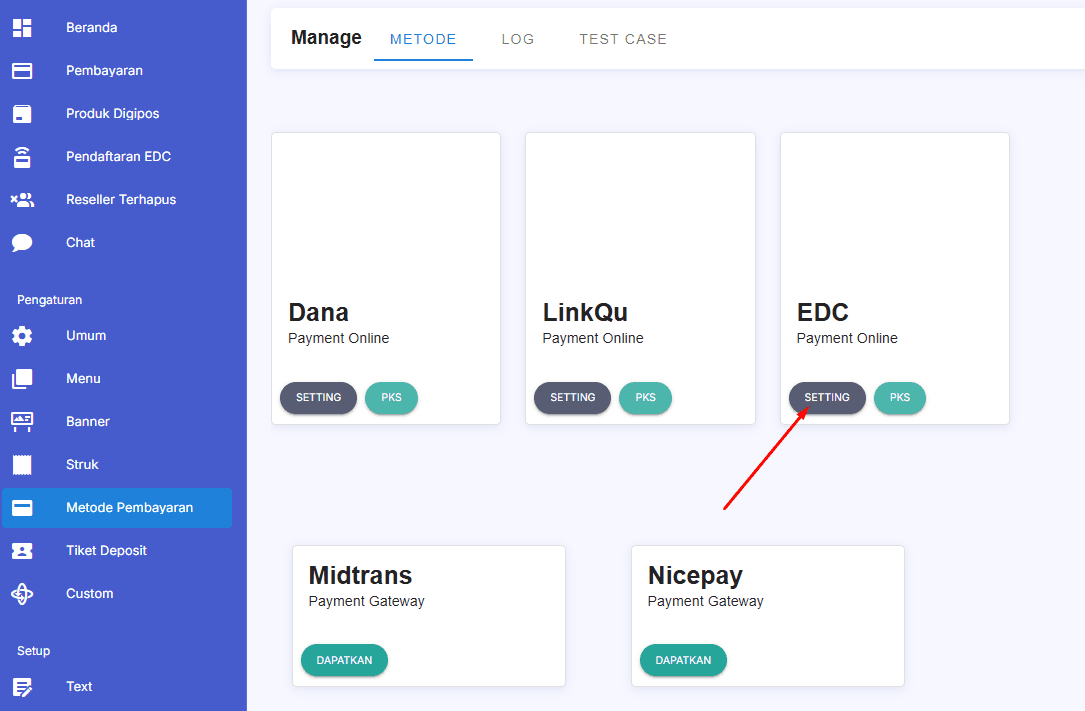
Task: Click PKS button on Dana card
Action: click(391, 398)
